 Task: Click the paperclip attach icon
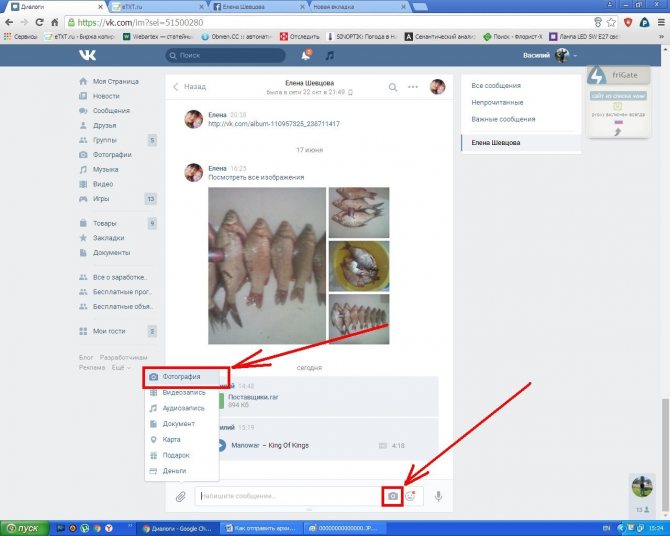(181, 496)
